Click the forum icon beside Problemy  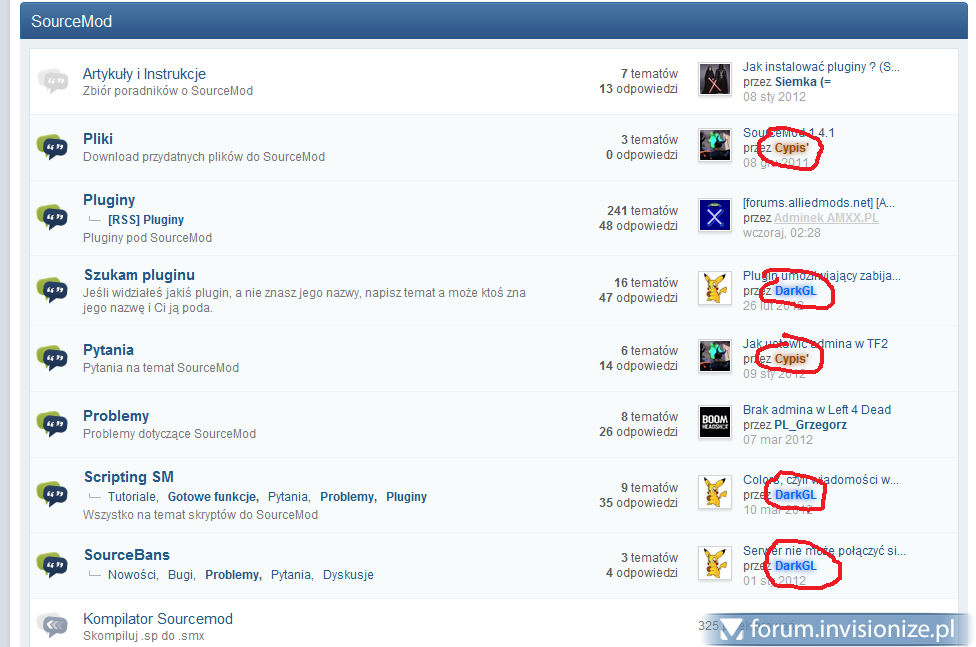[53, 424]
